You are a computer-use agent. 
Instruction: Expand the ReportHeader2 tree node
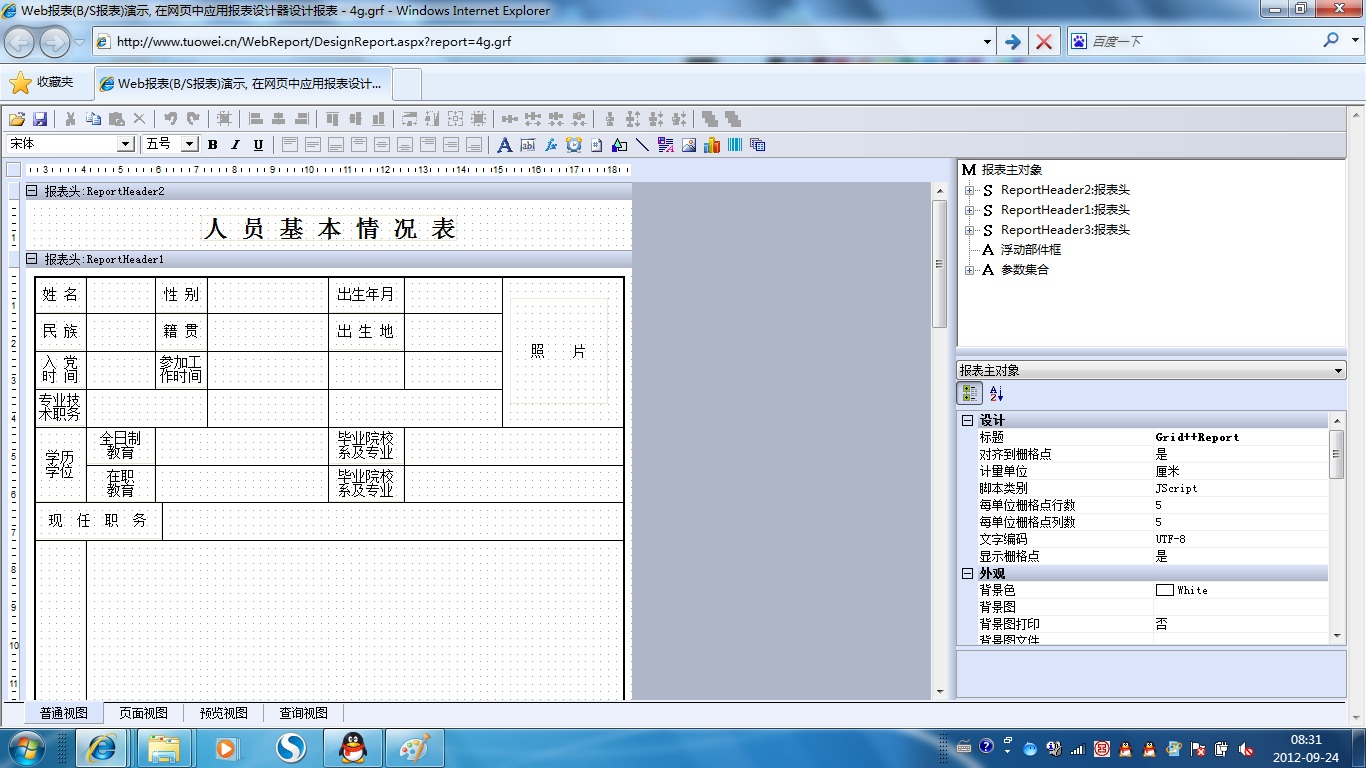pos(969,190)
